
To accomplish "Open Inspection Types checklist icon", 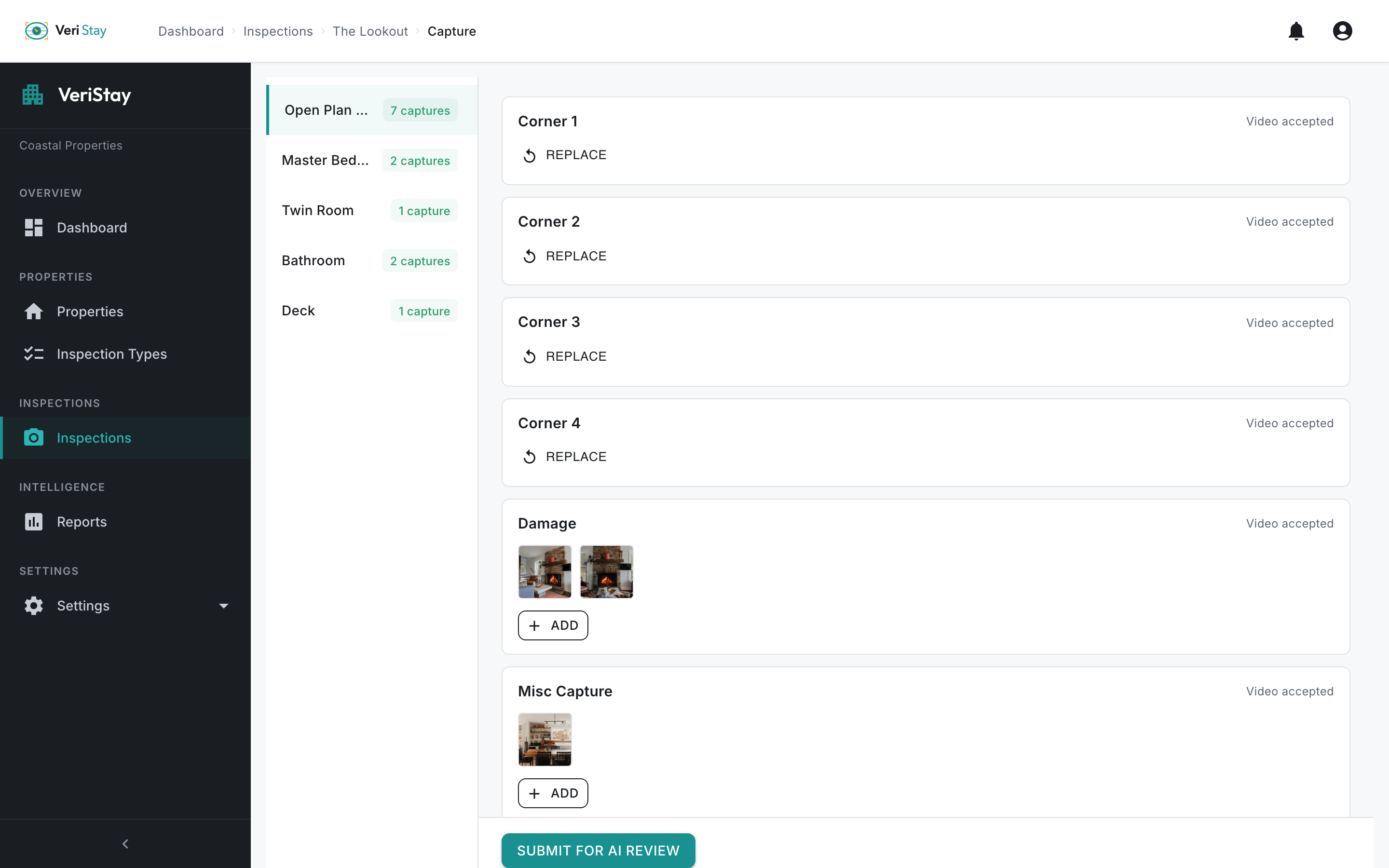I will pos(33,353).
